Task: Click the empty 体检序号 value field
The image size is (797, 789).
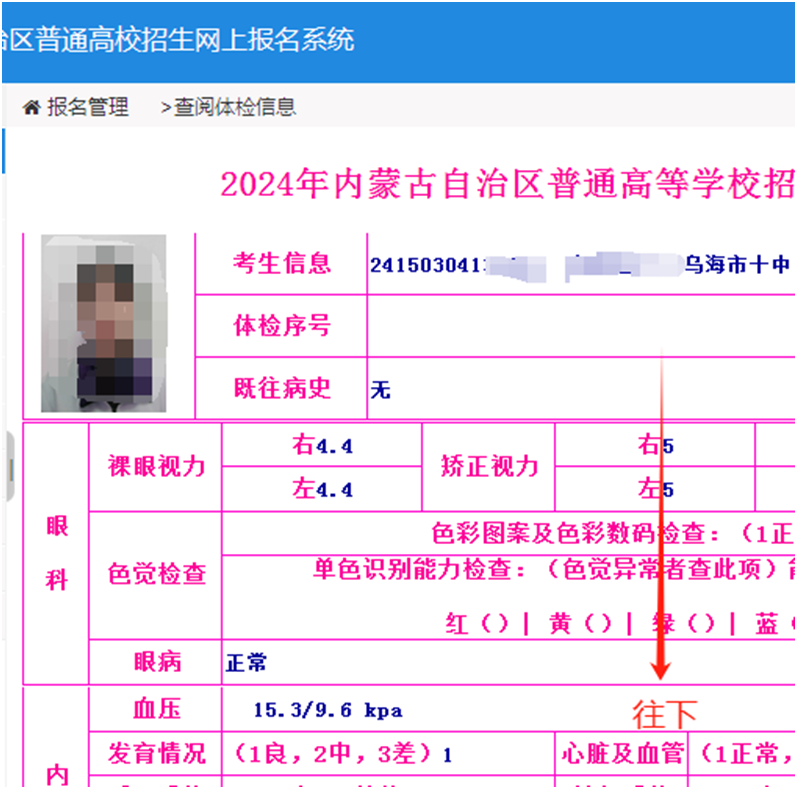Action: tap(580, 326)
